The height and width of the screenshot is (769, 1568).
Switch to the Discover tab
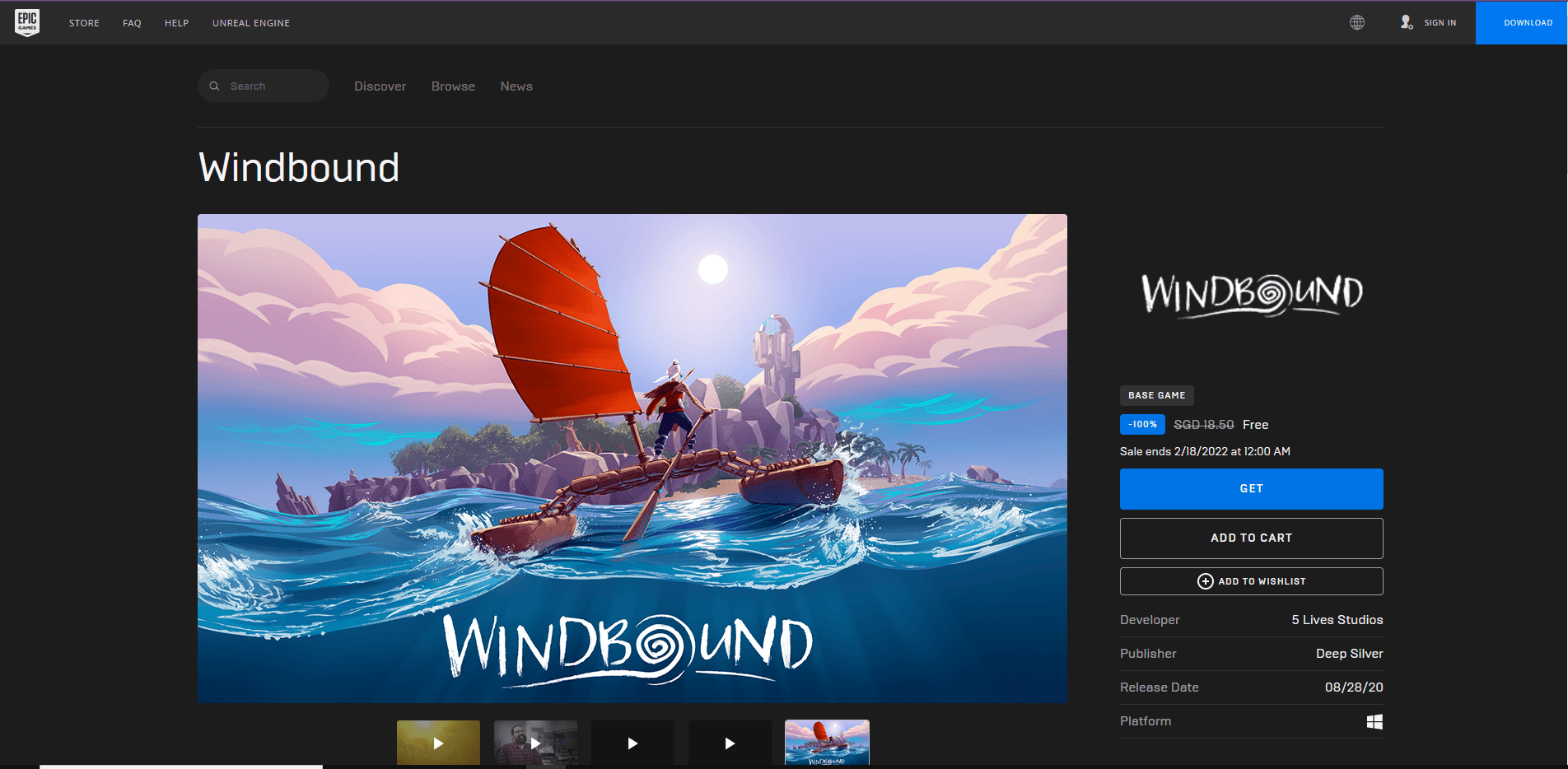click(x=380, y=86)
